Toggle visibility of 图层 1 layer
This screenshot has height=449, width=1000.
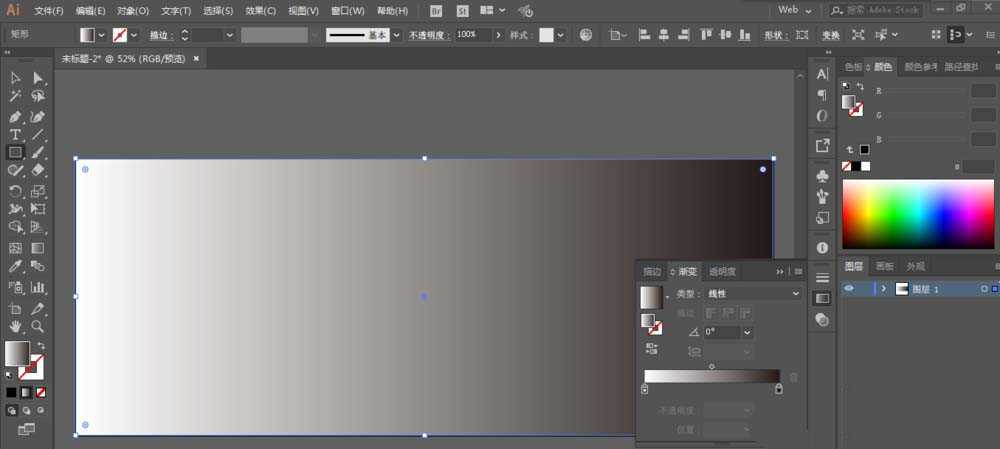tap(850, 289)
